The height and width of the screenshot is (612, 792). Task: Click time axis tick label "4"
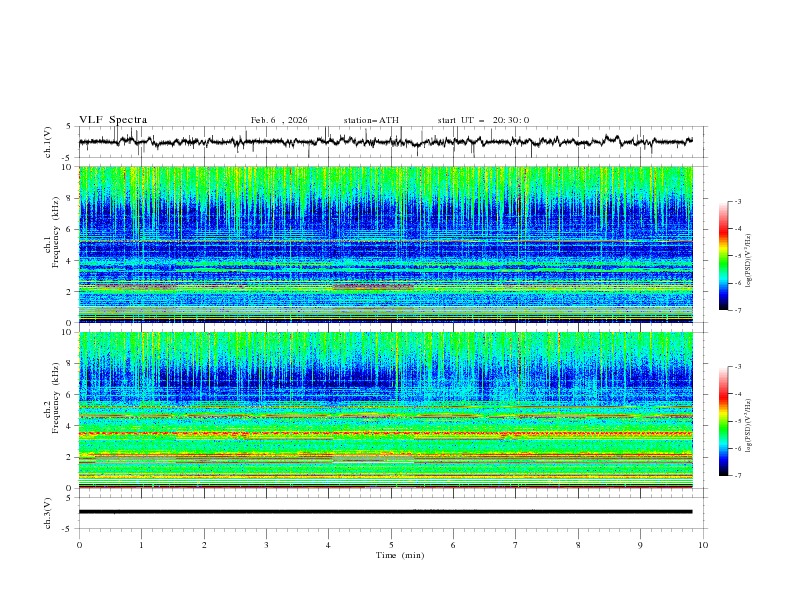329,545
